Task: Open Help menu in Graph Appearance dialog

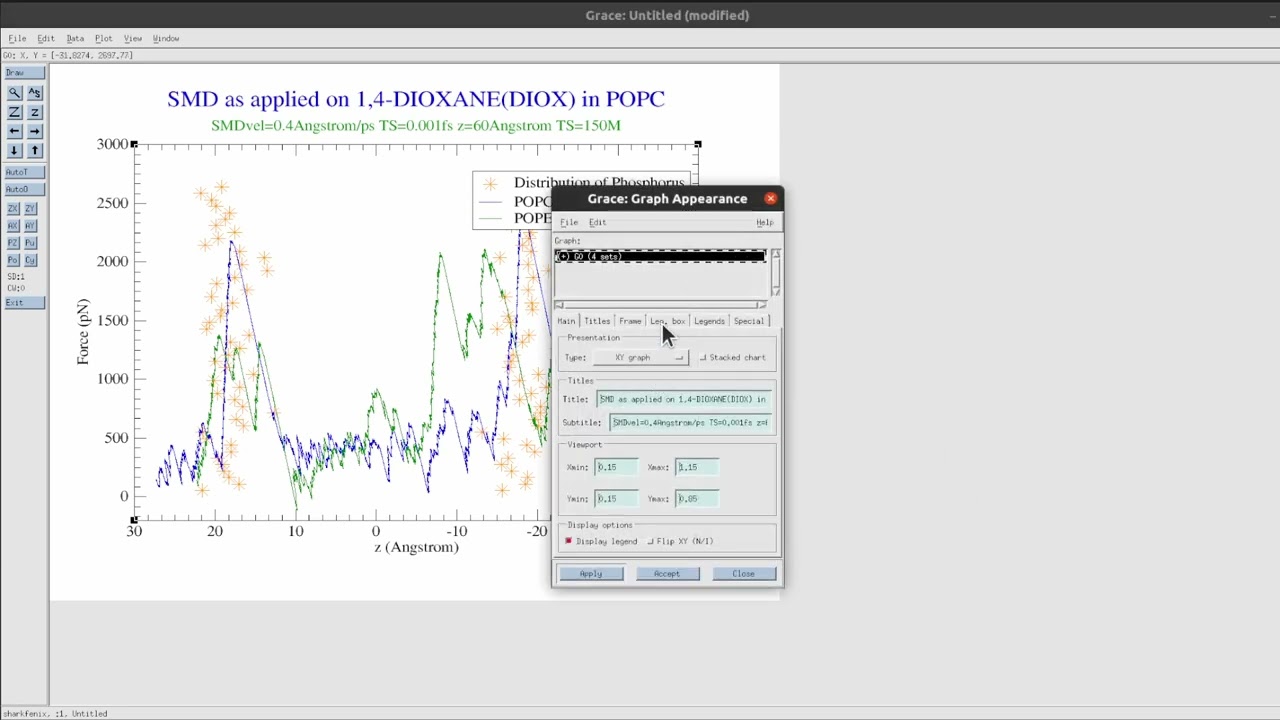Action: pos(764,222)
